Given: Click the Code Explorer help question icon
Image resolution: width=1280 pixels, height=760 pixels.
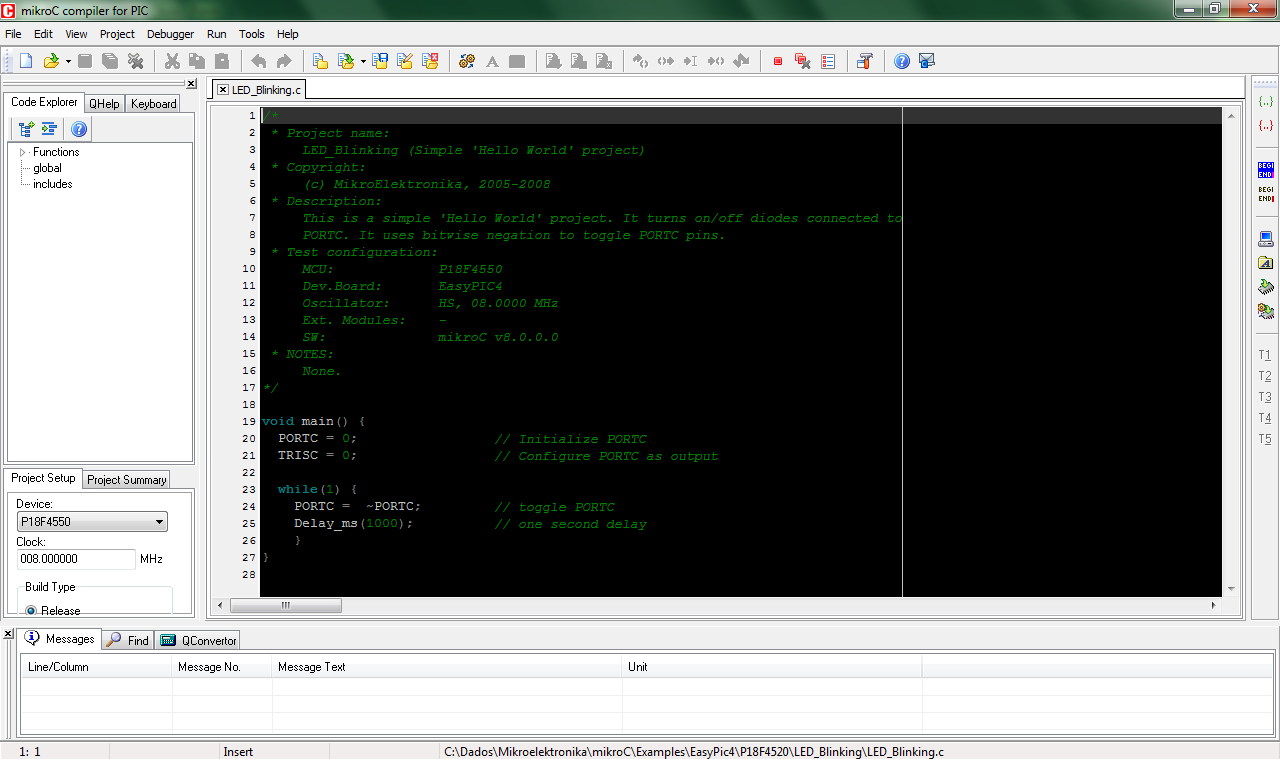Looking at the screenshot, I should tap(79, 129).
